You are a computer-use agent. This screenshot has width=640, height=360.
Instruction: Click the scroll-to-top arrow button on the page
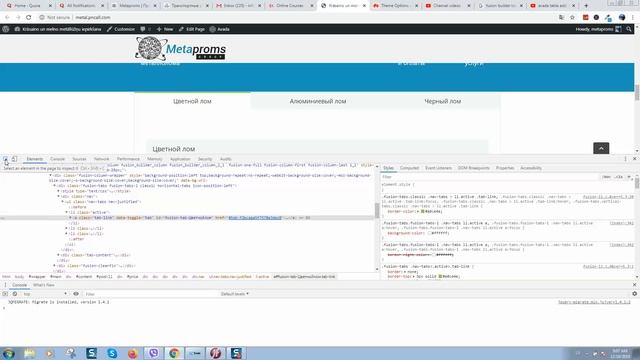point(601,148)
